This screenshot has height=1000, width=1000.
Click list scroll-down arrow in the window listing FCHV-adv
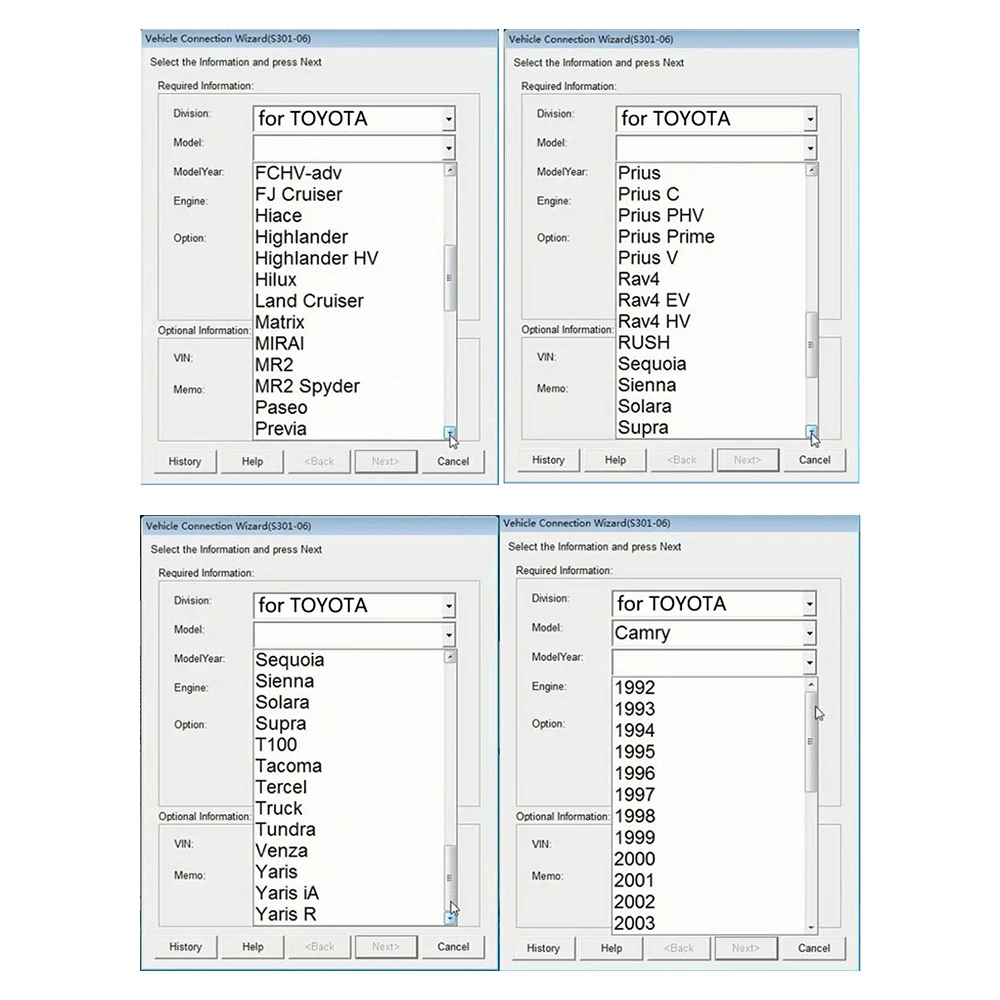point(450,433)
